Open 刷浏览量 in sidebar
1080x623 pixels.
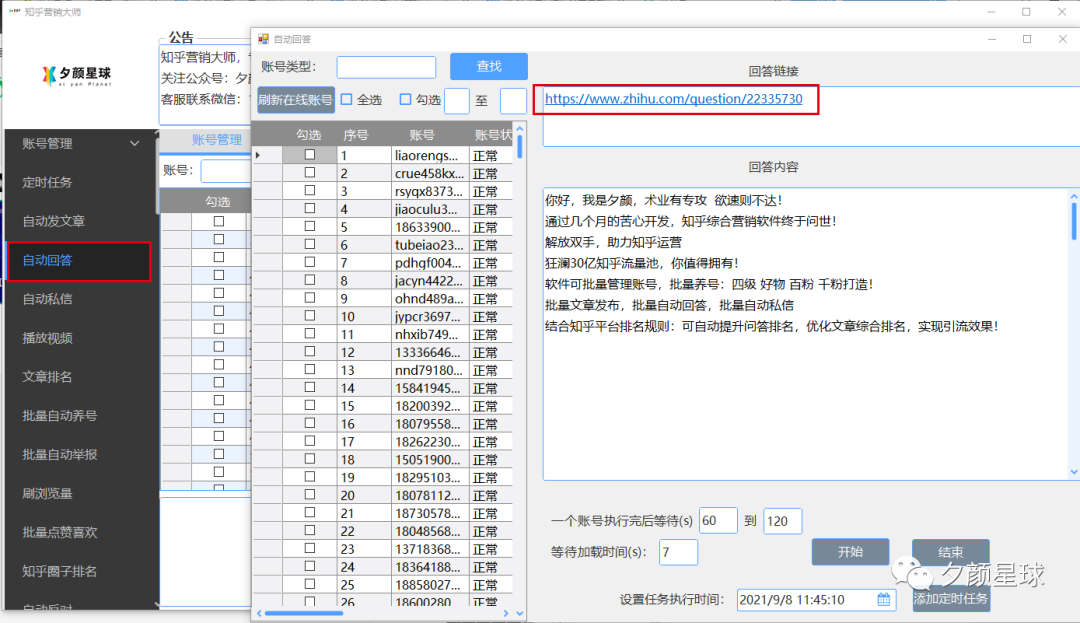click(47, 494)
